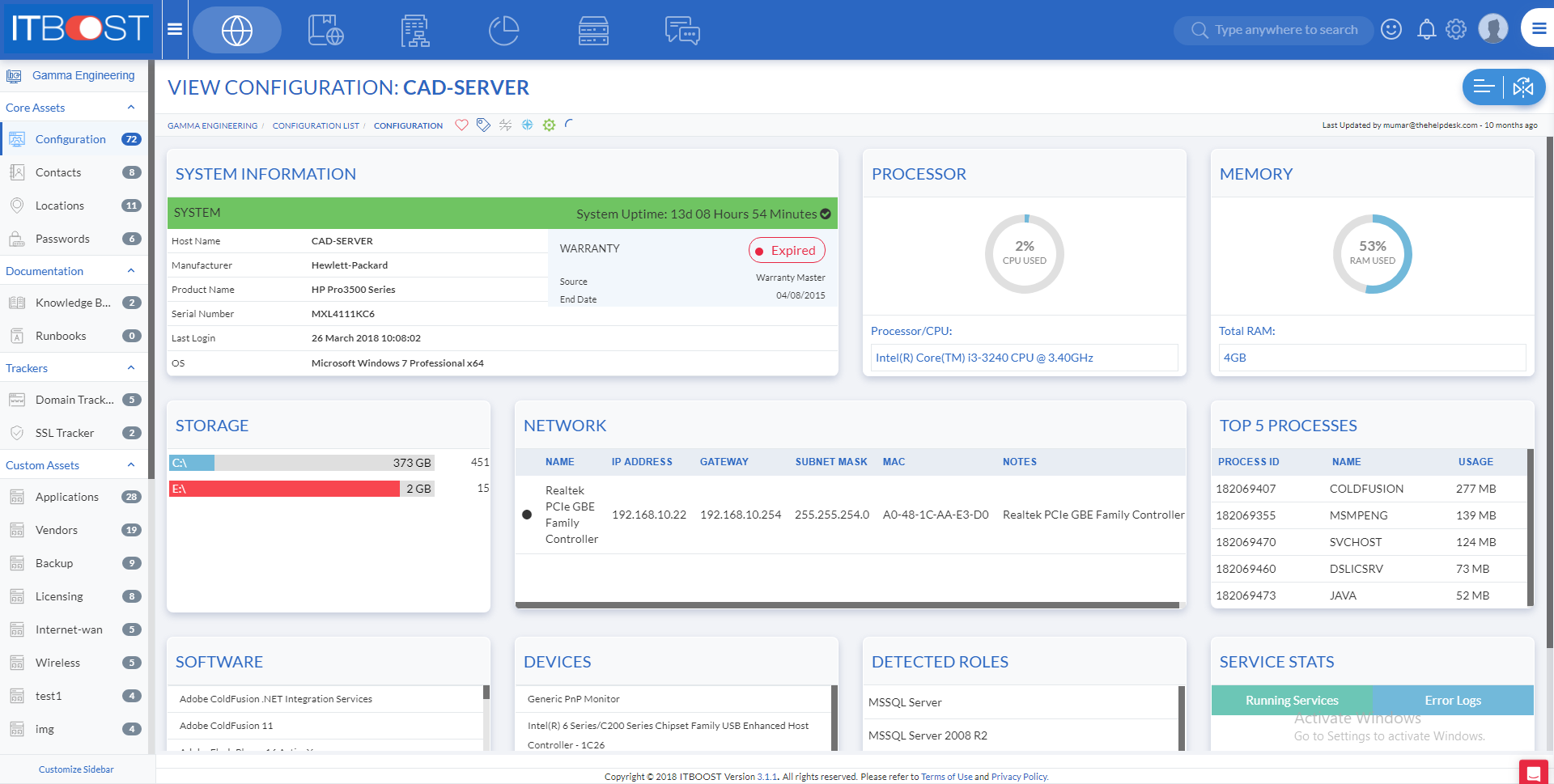This screenshot has width=1554, height=784.
Task: Favorite CAD-SERVER using the heart icon
Action: tap(461, 125)
